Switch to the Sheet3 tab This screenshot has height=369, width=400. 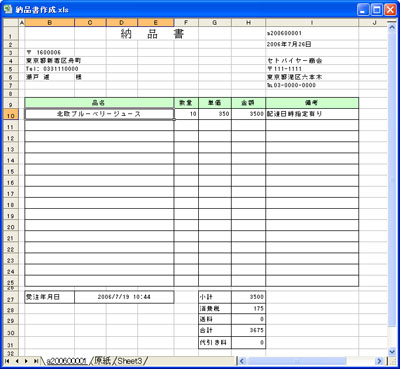pyautogui.click(x=130, y=361)
